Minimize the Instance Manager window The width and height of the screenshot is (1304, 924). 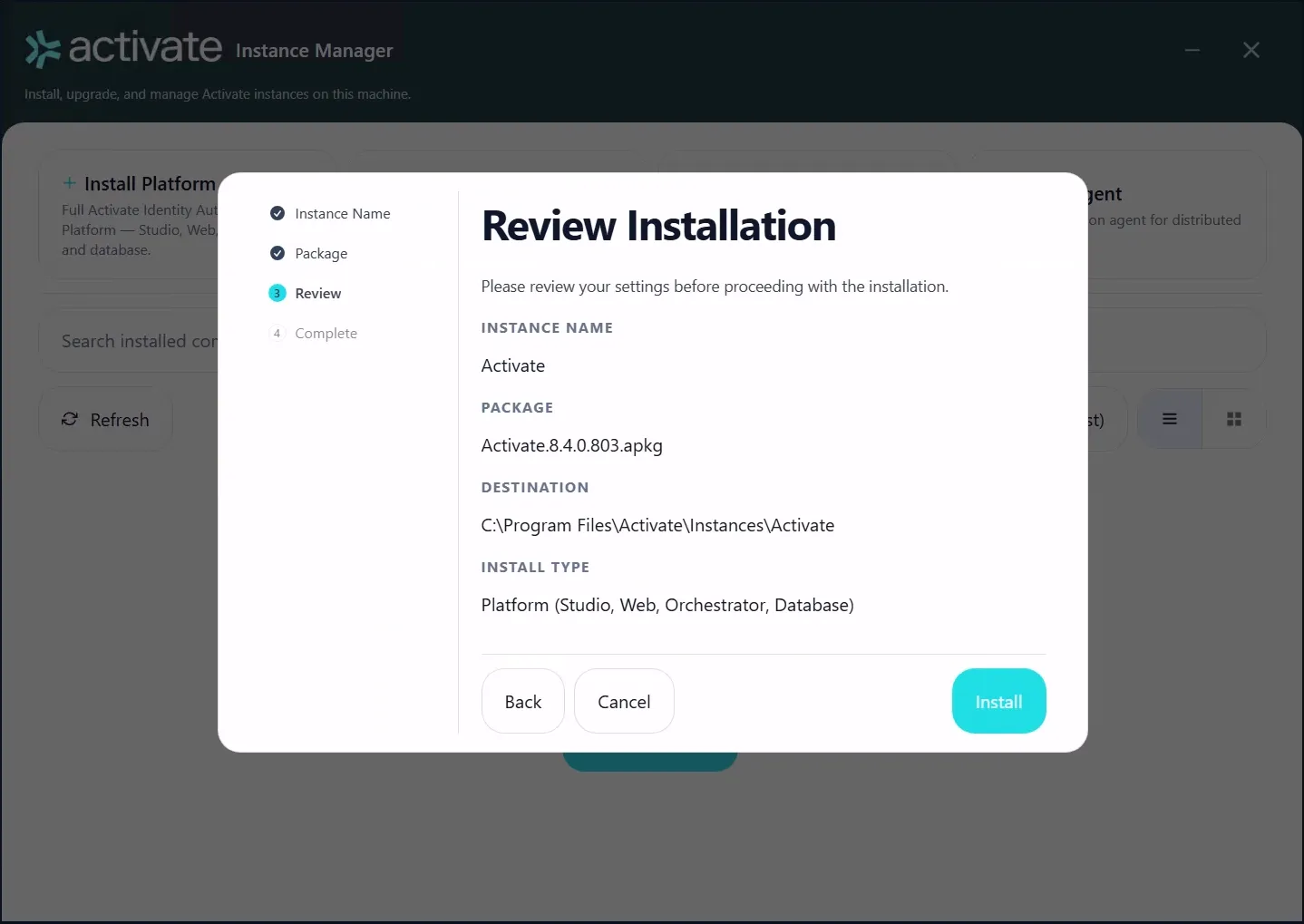(1192, 50)
